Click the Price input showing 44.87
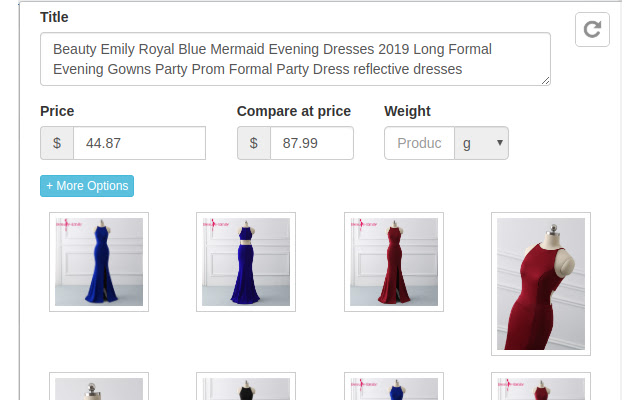The image size is (640, 400). click(x=139, y=143)
